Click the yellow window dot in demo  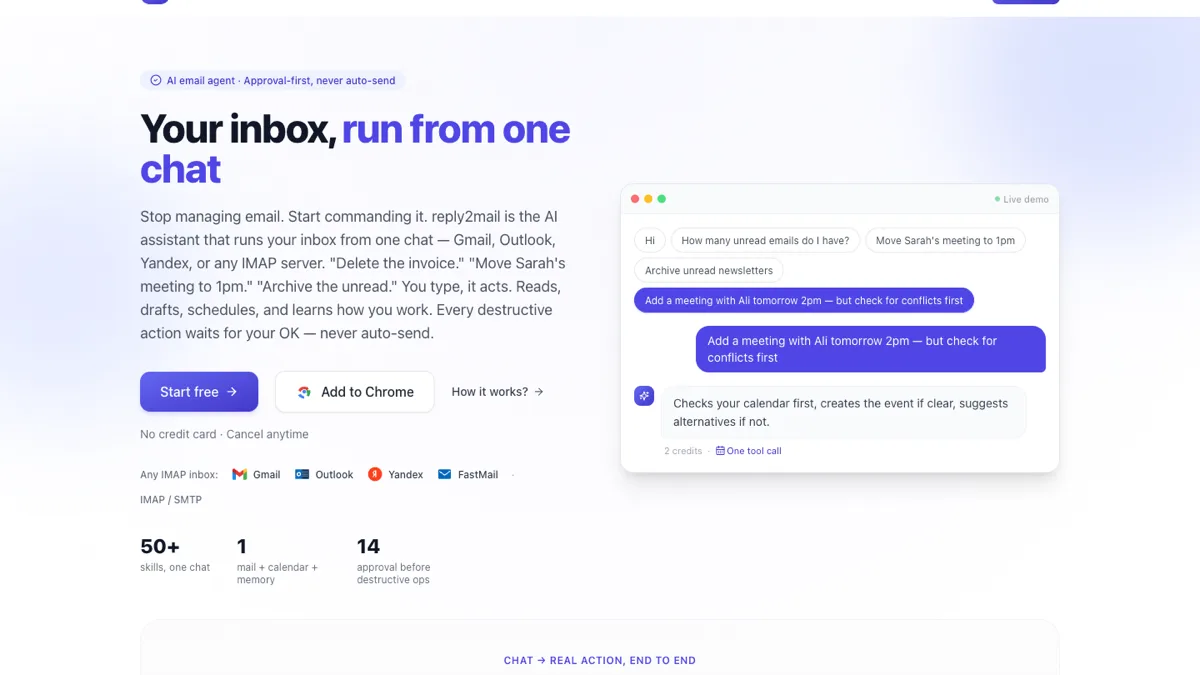(648, 199)
